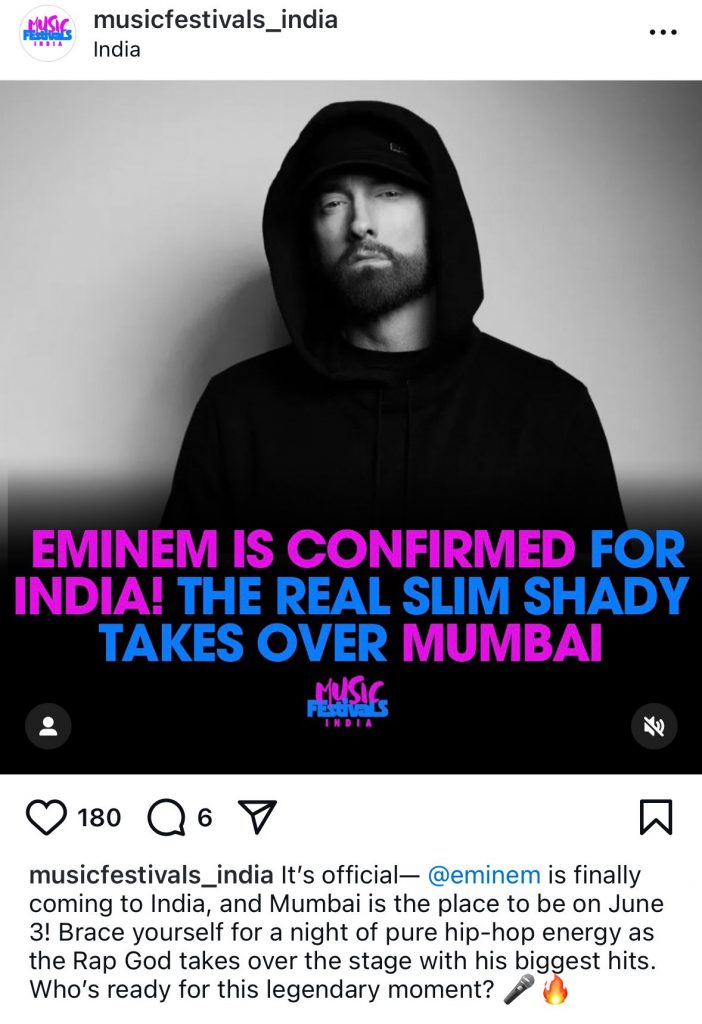Image resolution: width=702 pixels, height=1024 pixels.
Task: Show tagged people on the photo
Action: pyautogui.click(x=48, y=726)
